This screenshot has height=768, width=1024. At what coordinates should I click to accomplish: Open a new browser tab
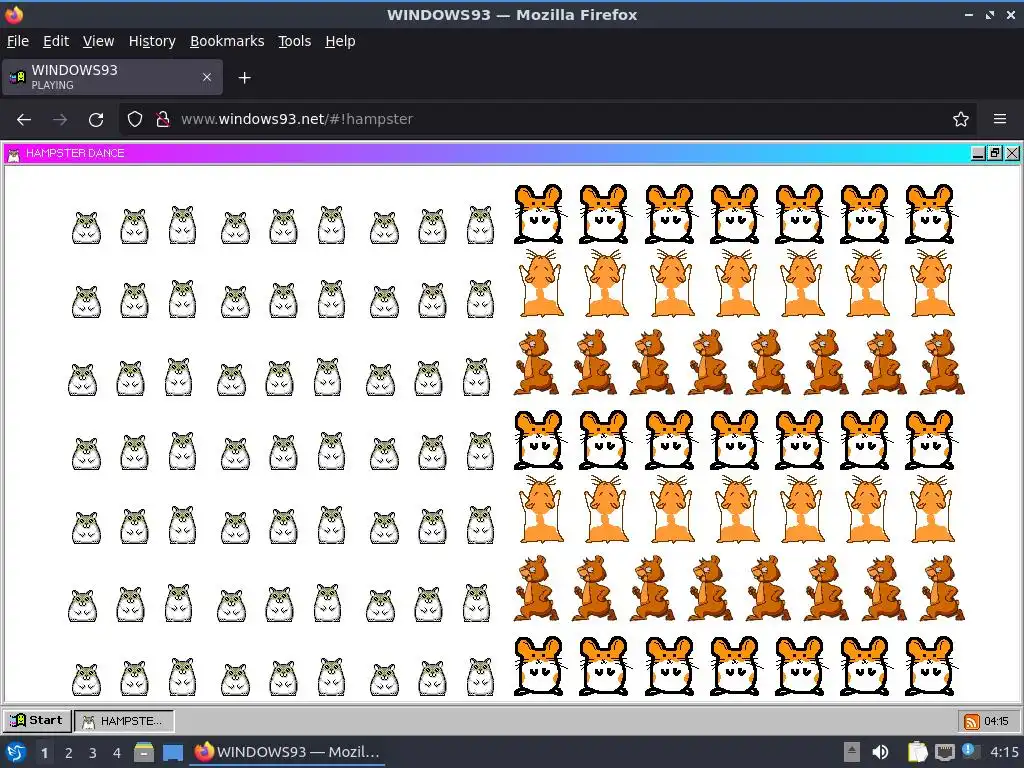coord(244,78)
